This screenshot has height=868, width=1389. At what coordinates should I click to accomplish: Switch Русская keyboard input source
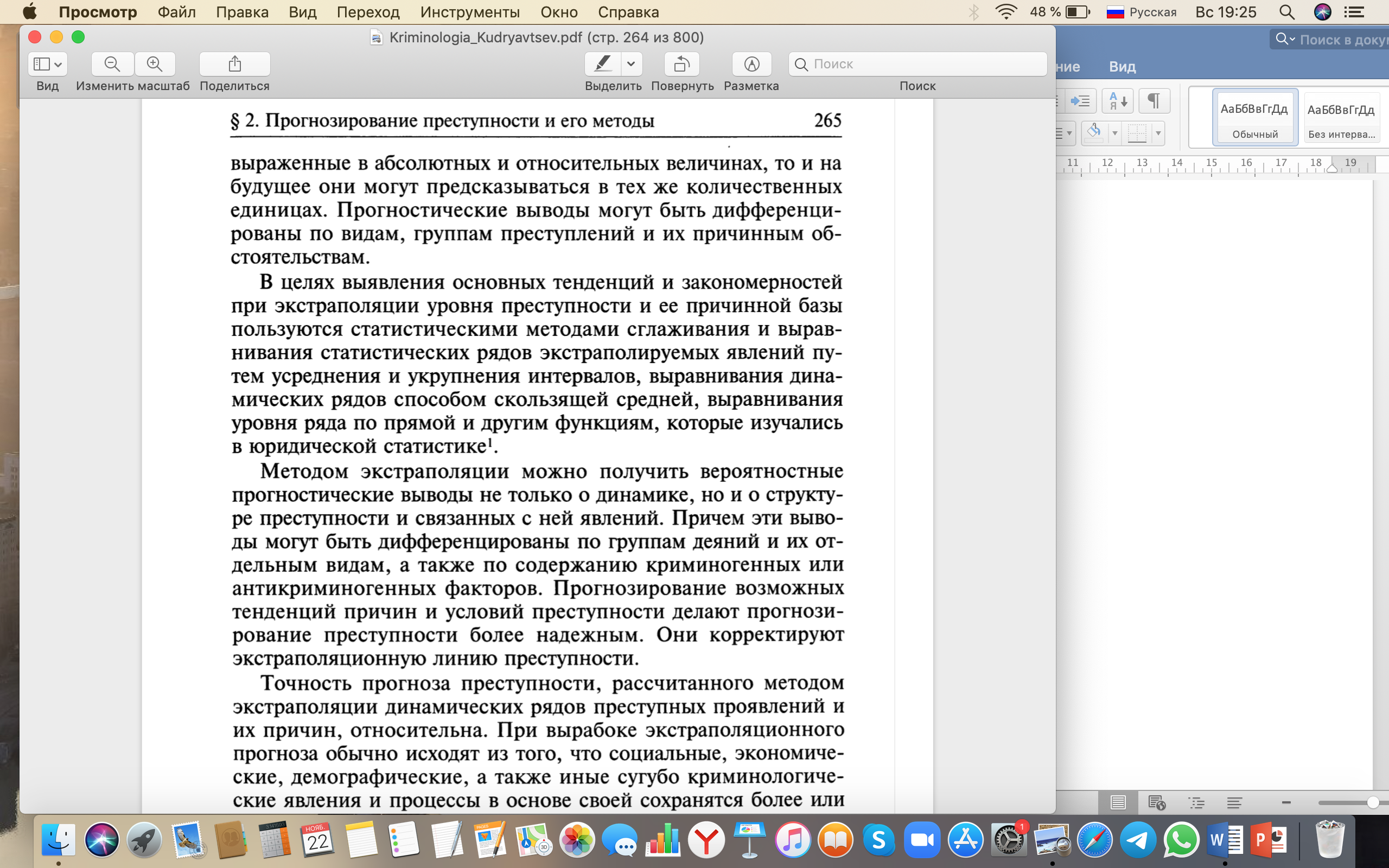pyautogui.click(x=1141, y=12)
